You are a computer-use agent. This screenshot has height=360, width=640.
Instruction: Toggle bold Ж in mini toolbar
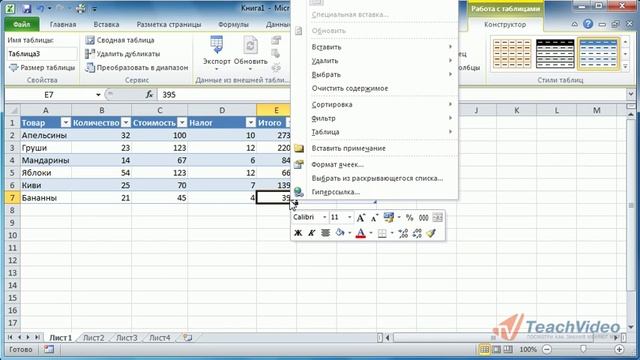[x=298, y=233]
